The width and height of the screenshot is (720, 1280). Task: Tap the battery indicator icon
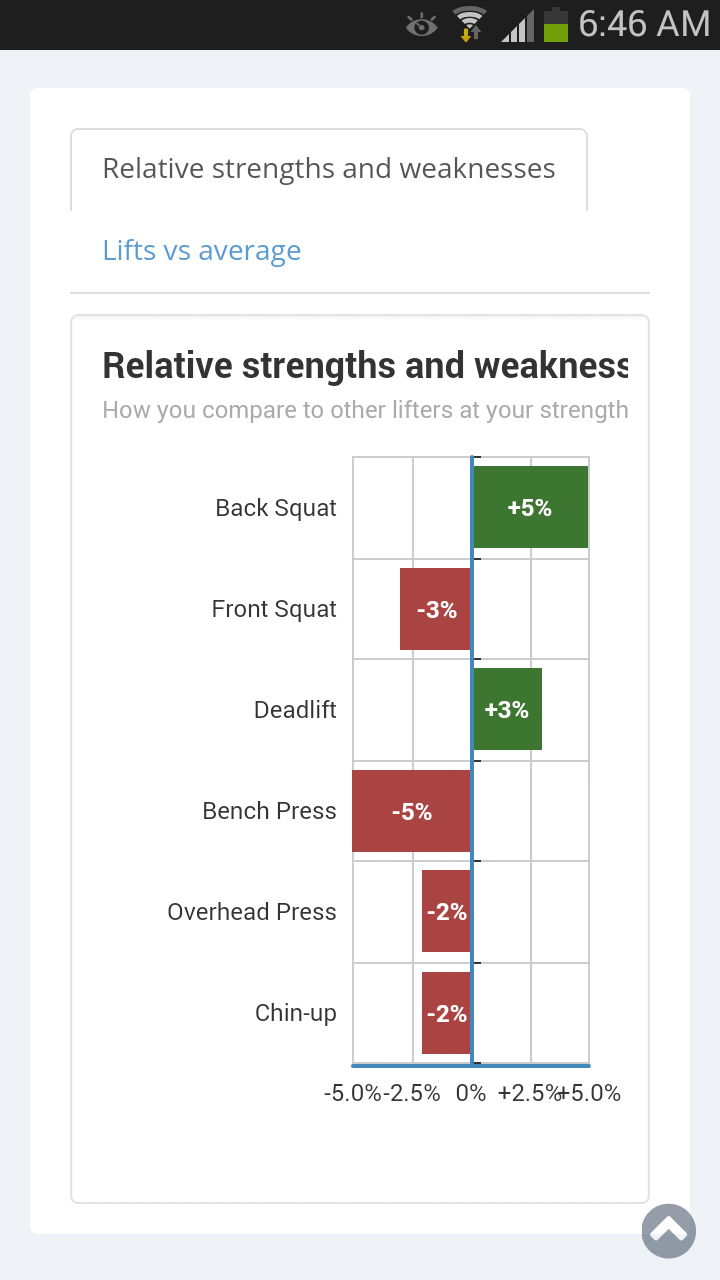click(x=556, y=25)
